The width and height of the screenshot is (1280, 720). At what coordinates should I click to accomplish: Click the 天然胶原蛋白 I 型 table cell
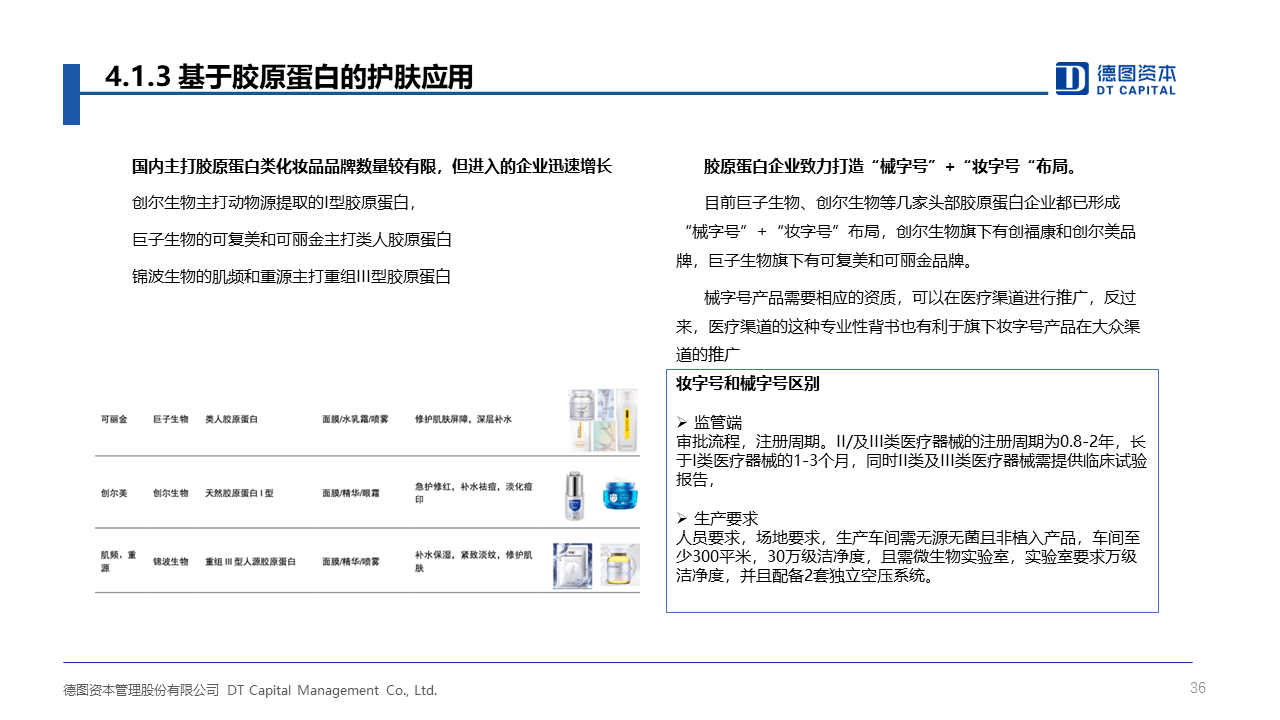tap(239, 493)
